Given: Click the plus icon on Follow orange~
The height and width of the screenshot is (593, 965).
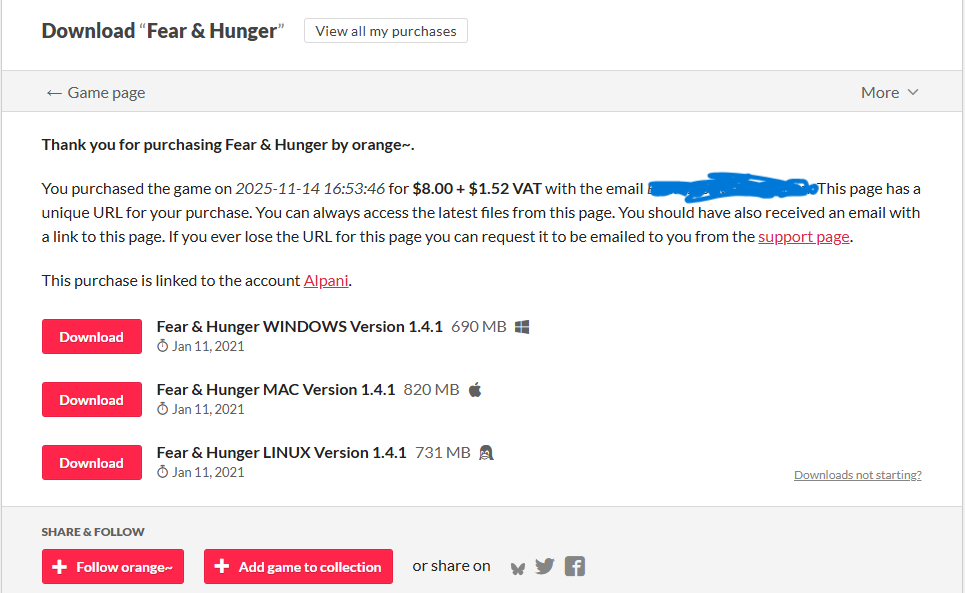Looking at the screenshot, I should 60,567.
